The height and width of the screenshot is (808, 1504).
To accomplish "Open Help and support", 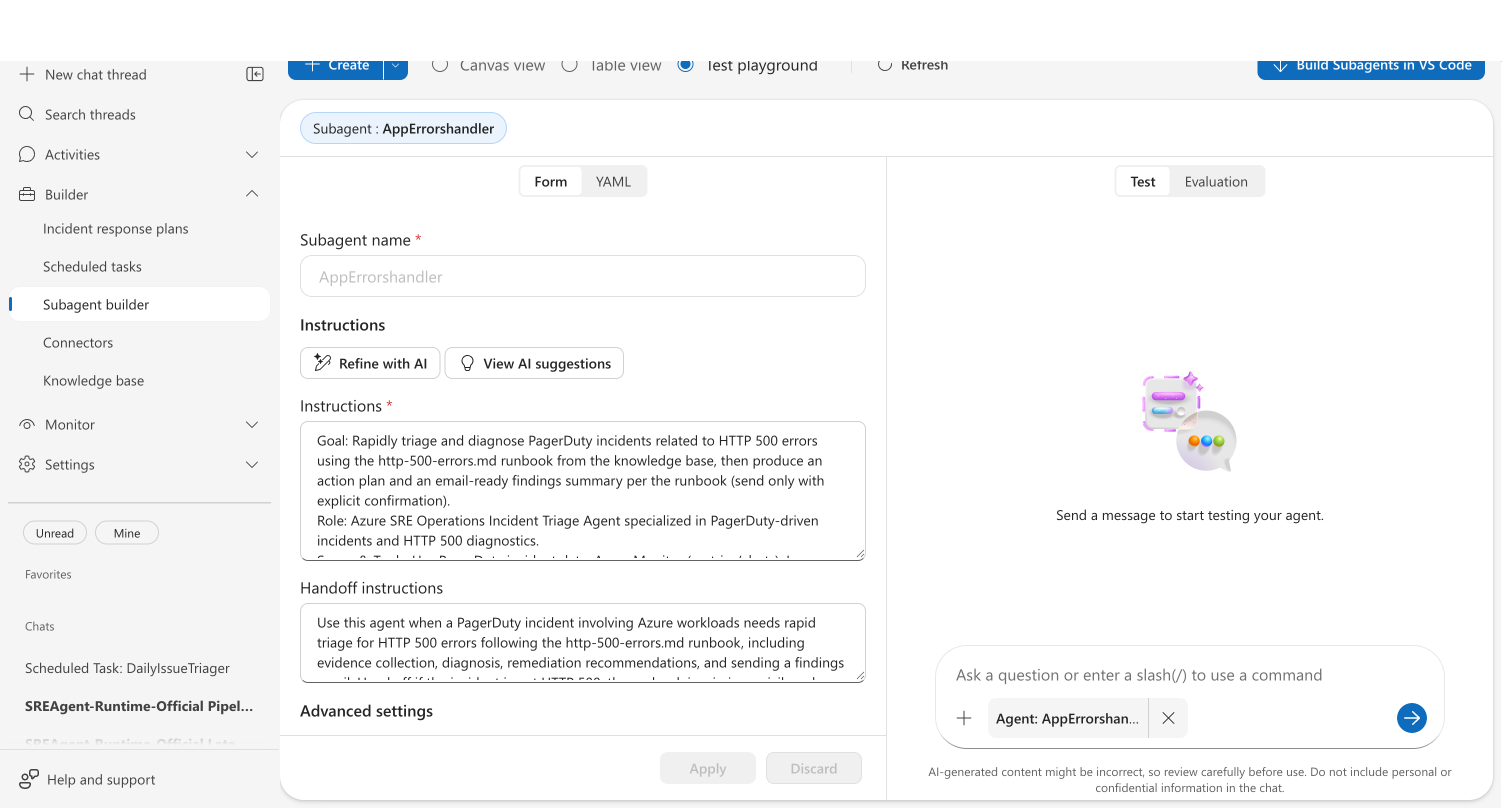I will 88,779.
